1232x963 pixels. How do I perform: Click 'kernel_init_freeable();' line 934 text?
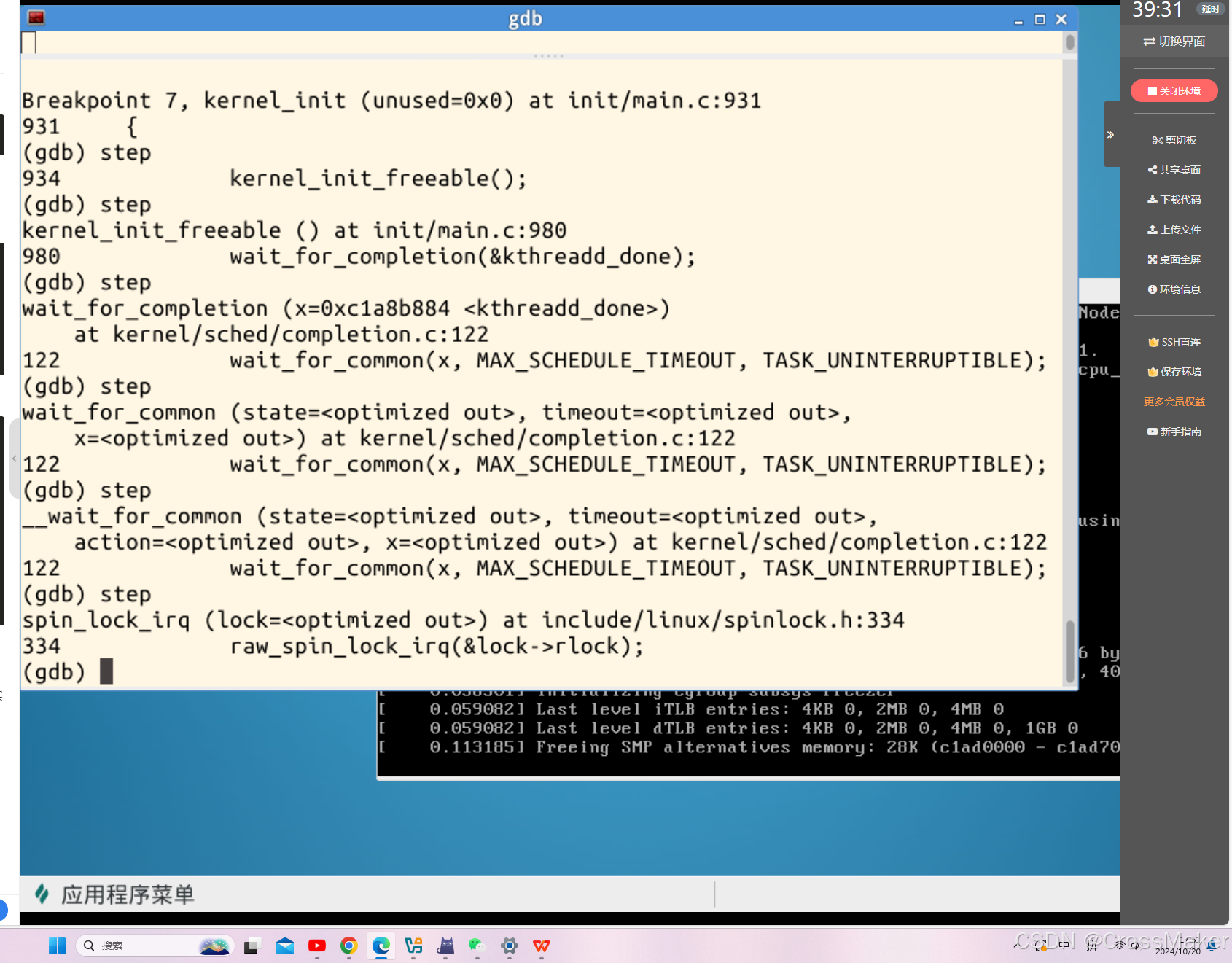[378, 178]
